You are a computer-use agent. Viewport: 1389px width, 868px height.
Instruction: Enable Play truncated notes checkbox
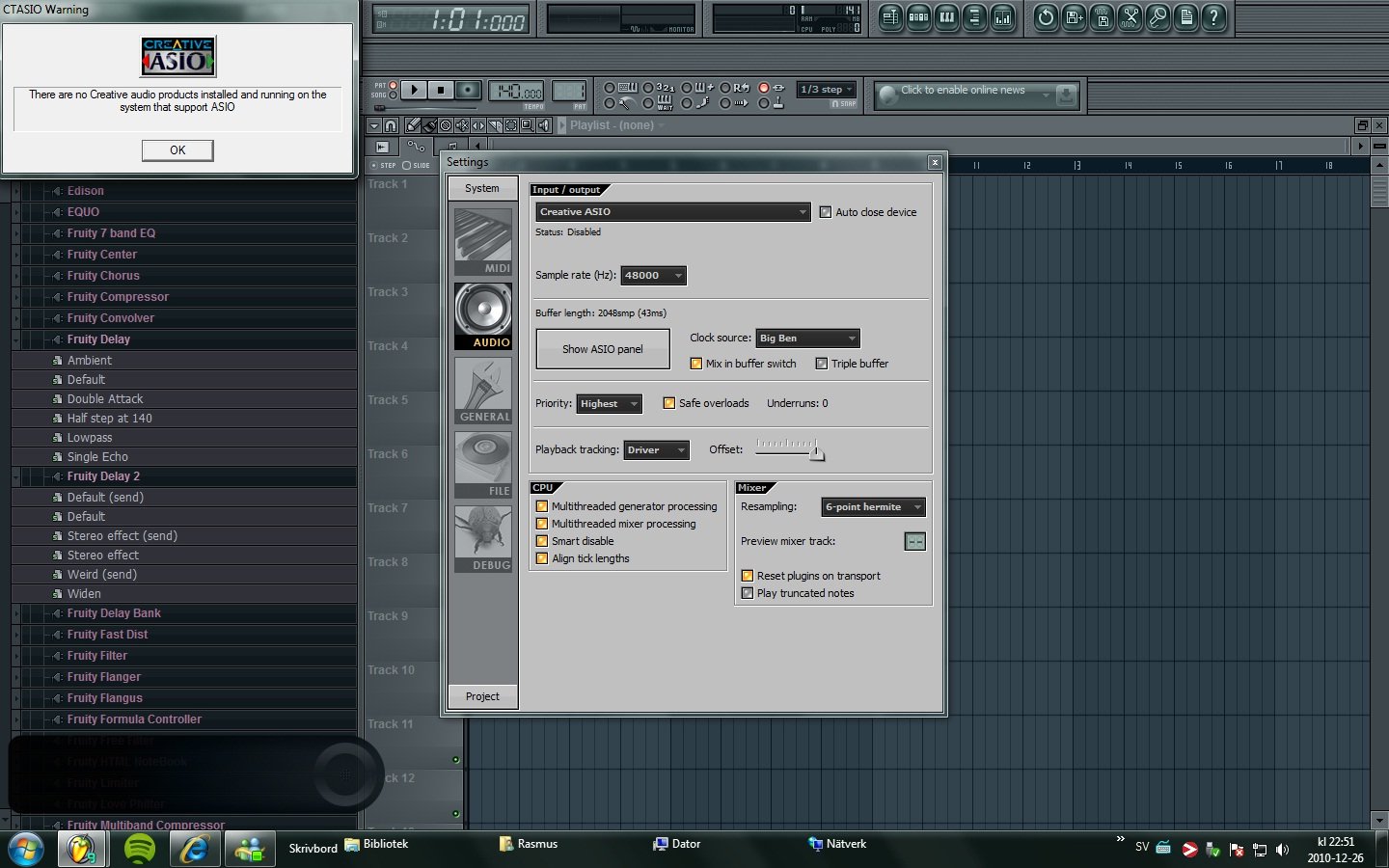coord(747,593)
